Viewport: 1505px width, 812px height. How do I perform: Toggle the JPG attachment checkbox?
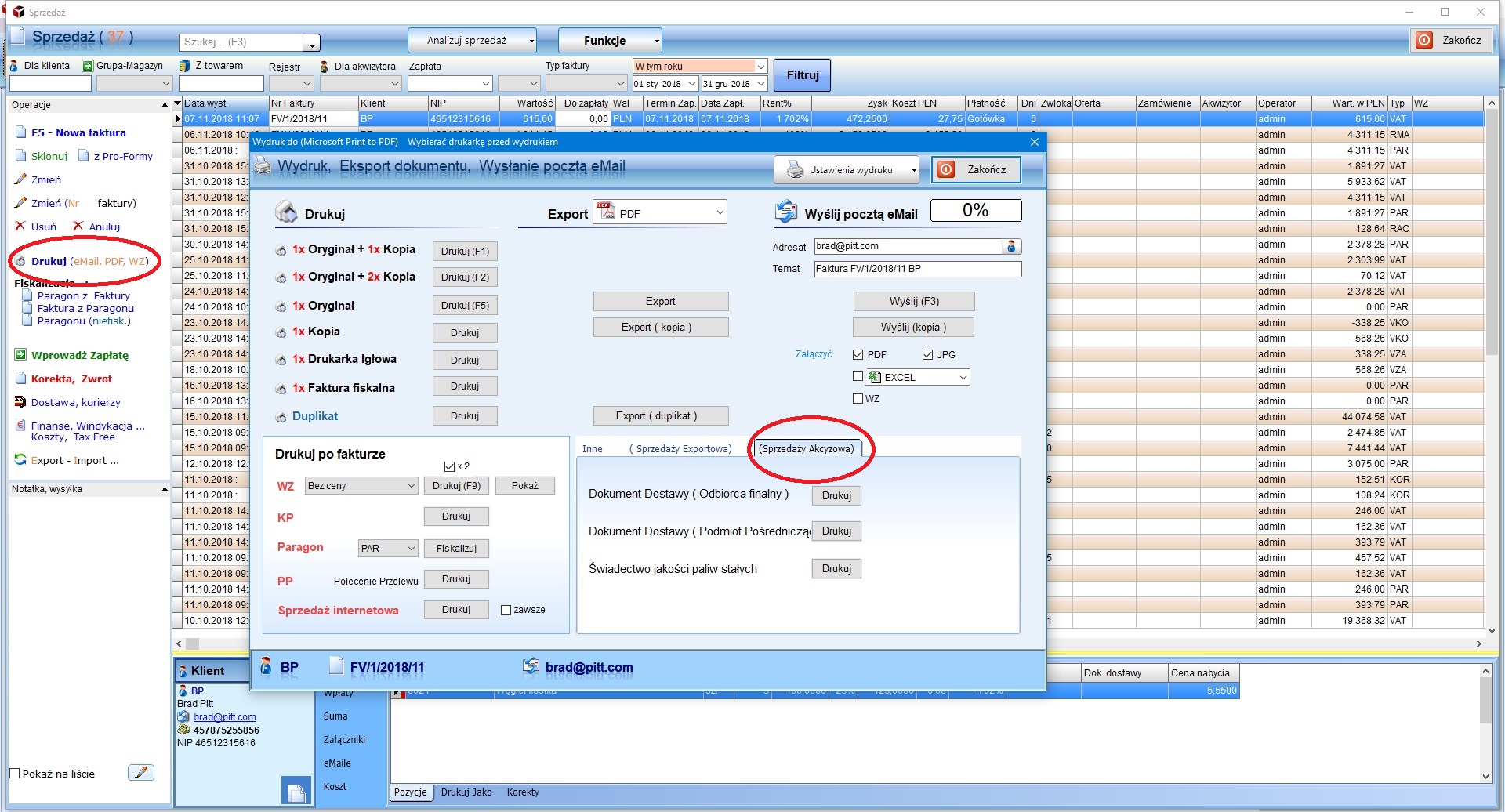click(928, 355)
